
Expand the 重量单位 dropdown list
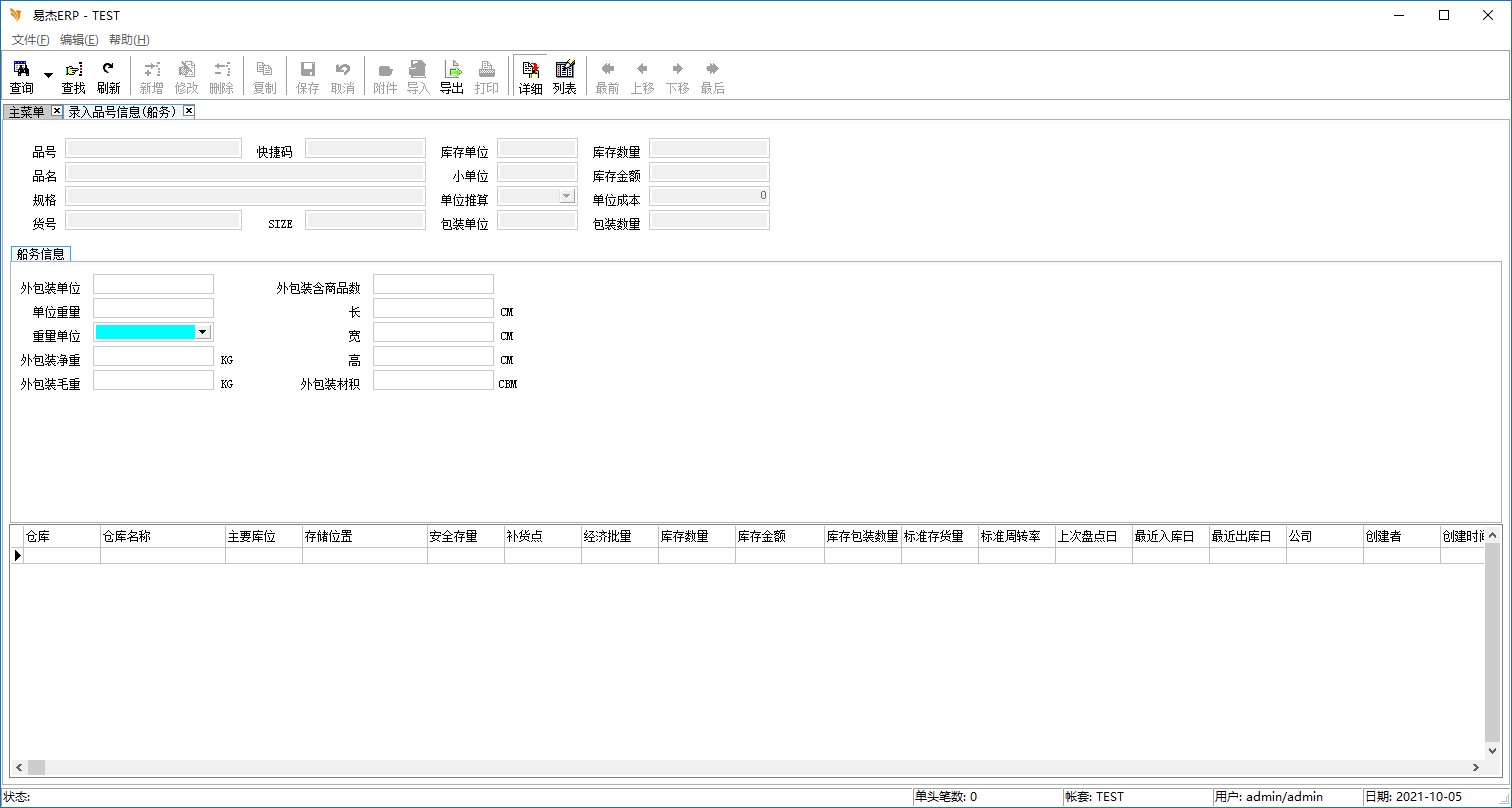point(203,332)
